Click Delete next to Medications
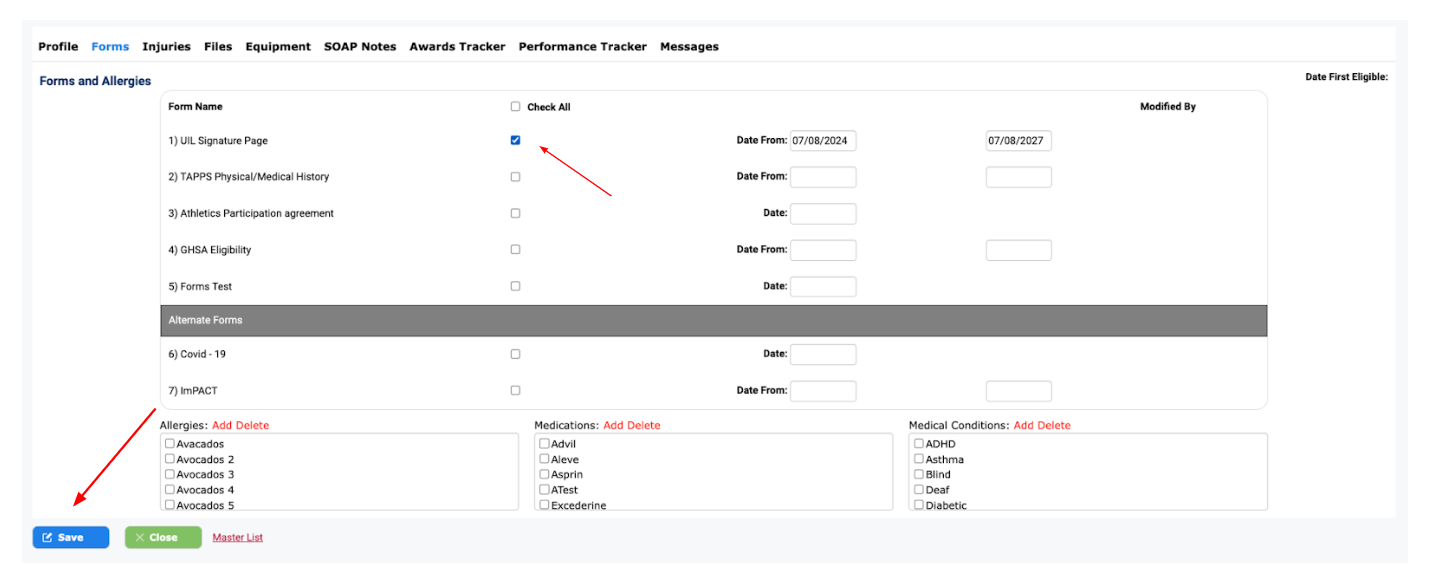The width and height of the screenshot is (1442, 586). (644, 426)
